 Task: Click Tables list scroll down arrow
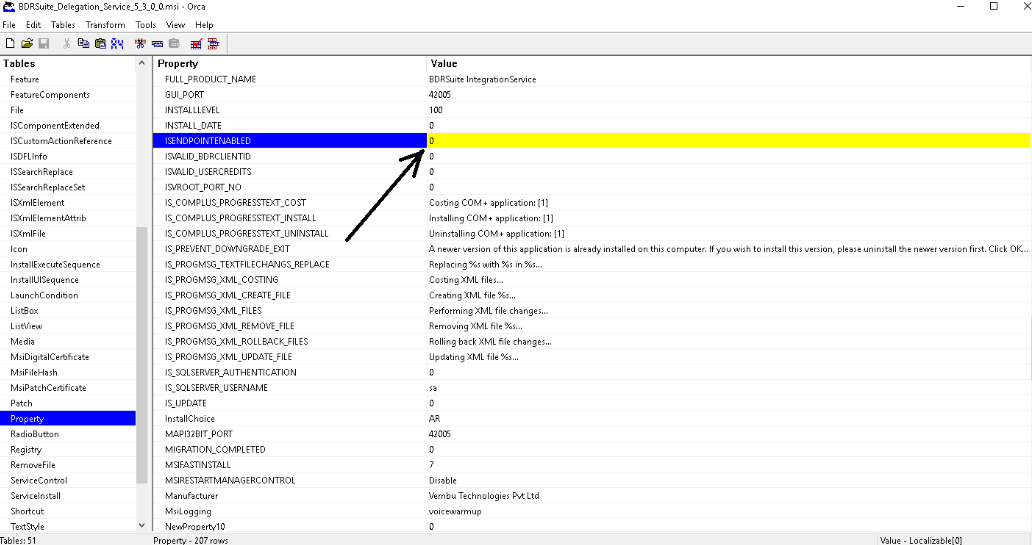point(142,525)
